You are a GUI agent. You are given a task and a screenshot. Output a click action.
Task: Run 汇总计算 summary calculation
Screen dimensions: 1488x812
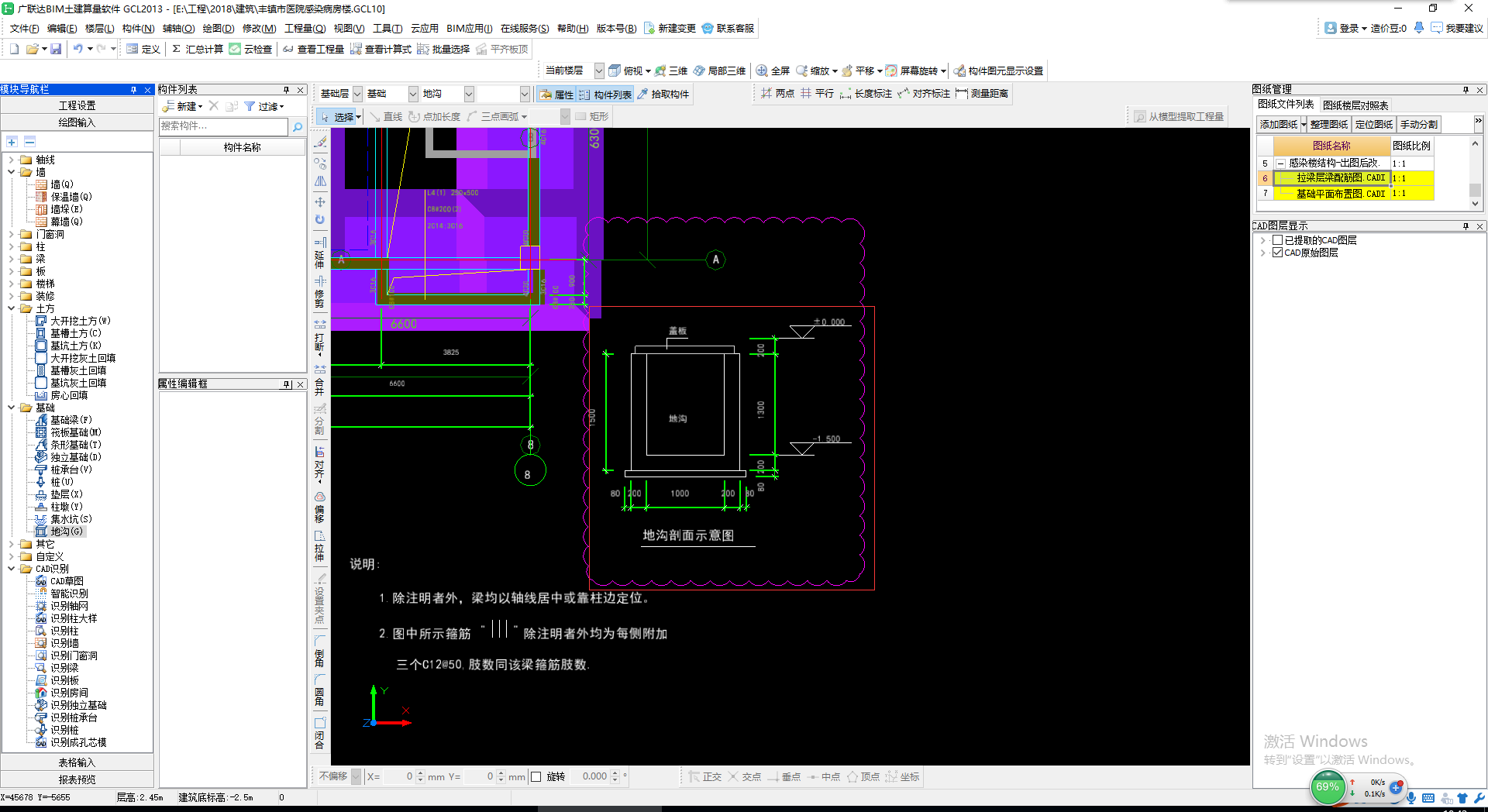[197, 49]
